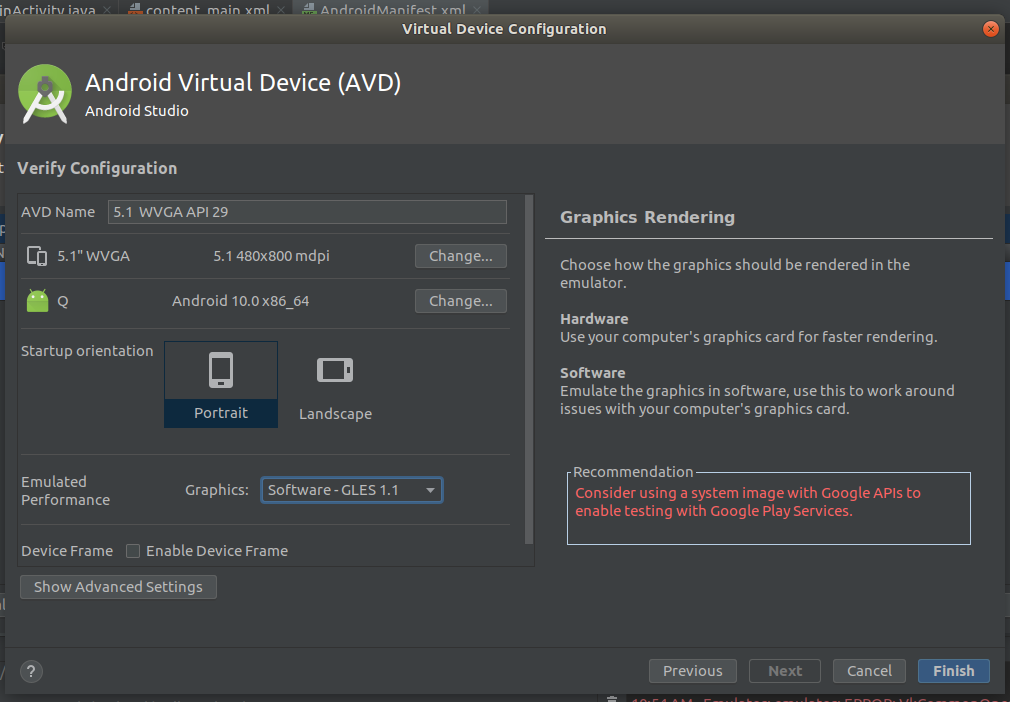Viewport: 1010px width, 702px height.
Task: Close the Virtual Device Configuration window
Action: tap(991, 29)
